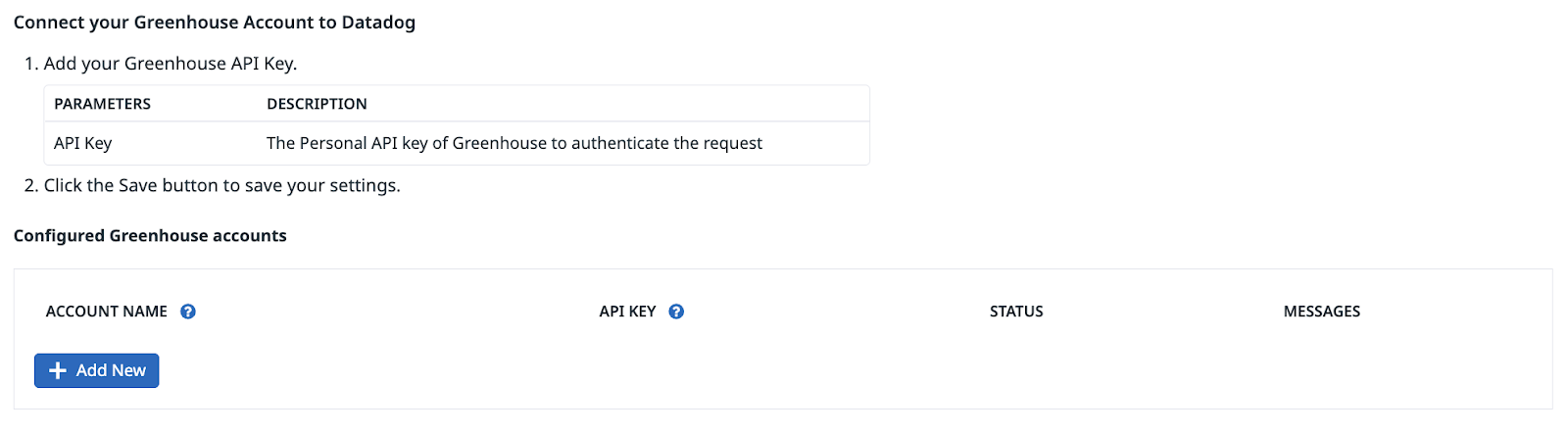The image size is (1568, 434).
Task: Click the help icon beside API KEY
Action: (676, 312)
